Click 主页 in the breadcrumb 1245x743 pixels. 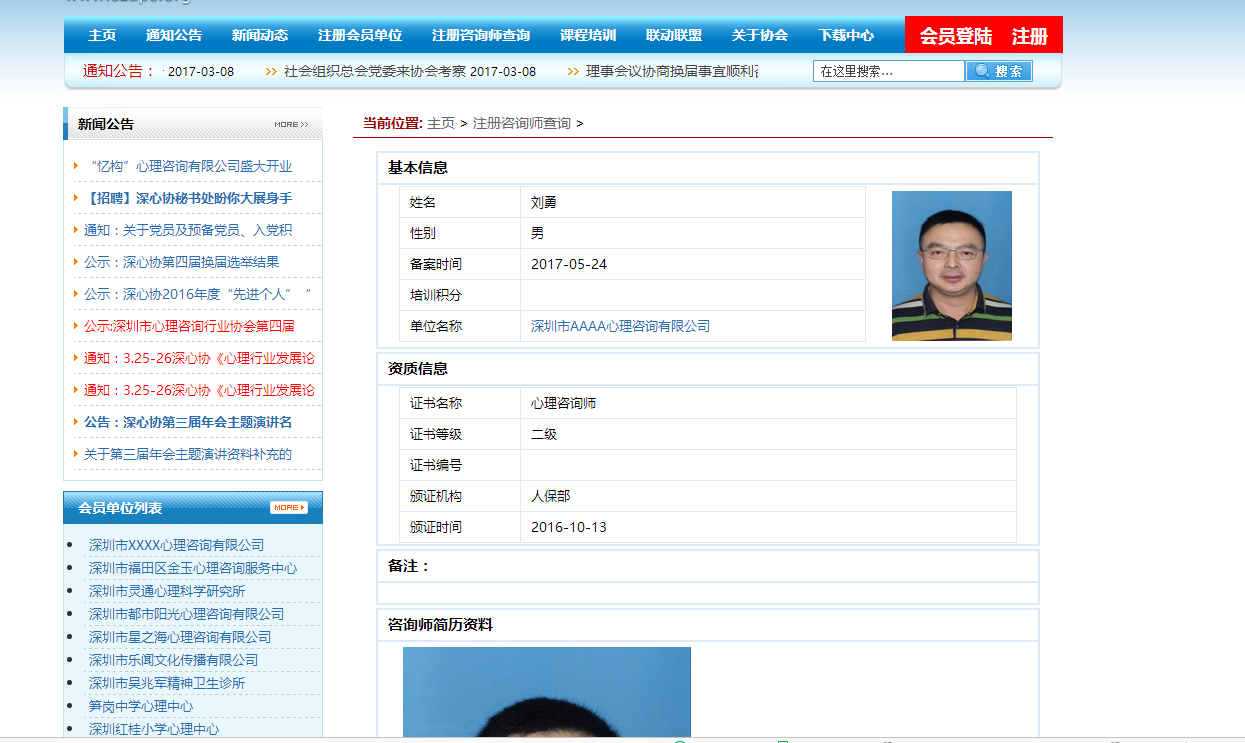[441, 123]
